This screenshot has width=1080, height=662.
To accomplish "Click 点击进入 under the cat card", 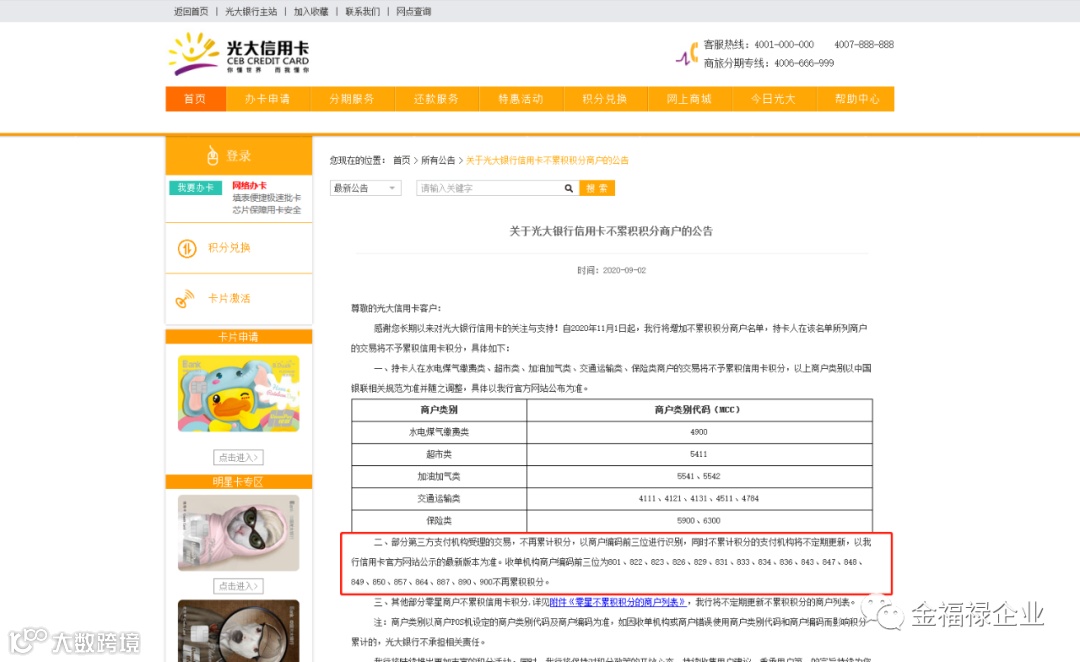I will click(238, 586).
